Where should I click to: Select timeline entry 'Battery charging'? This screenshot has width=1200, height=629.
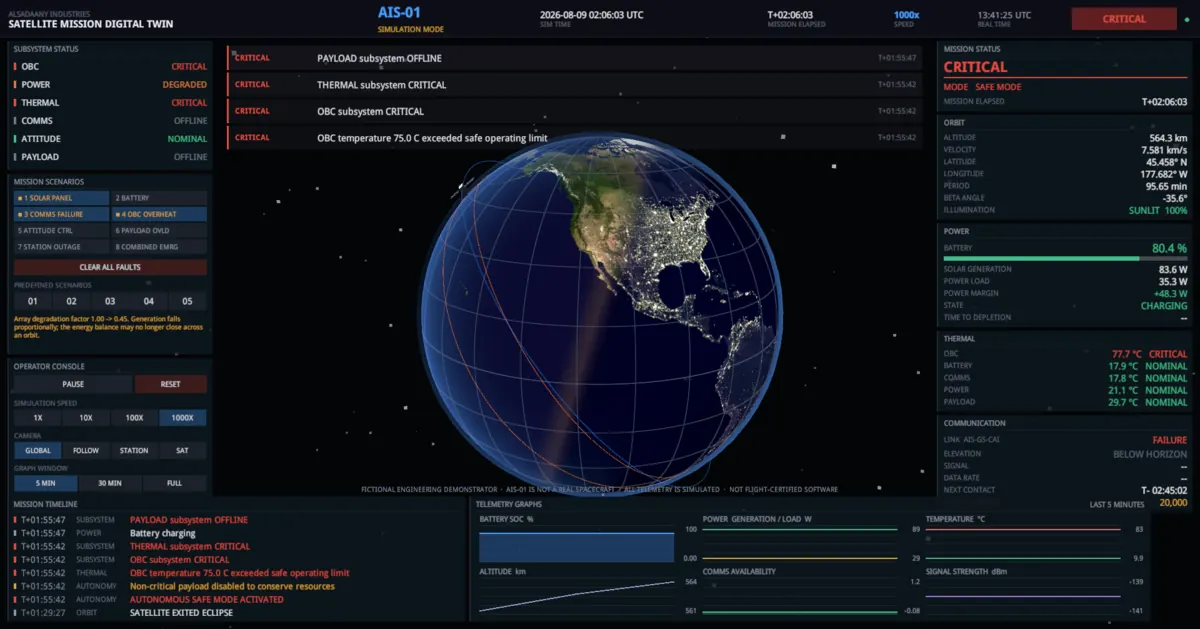click(x=162, y=533)
